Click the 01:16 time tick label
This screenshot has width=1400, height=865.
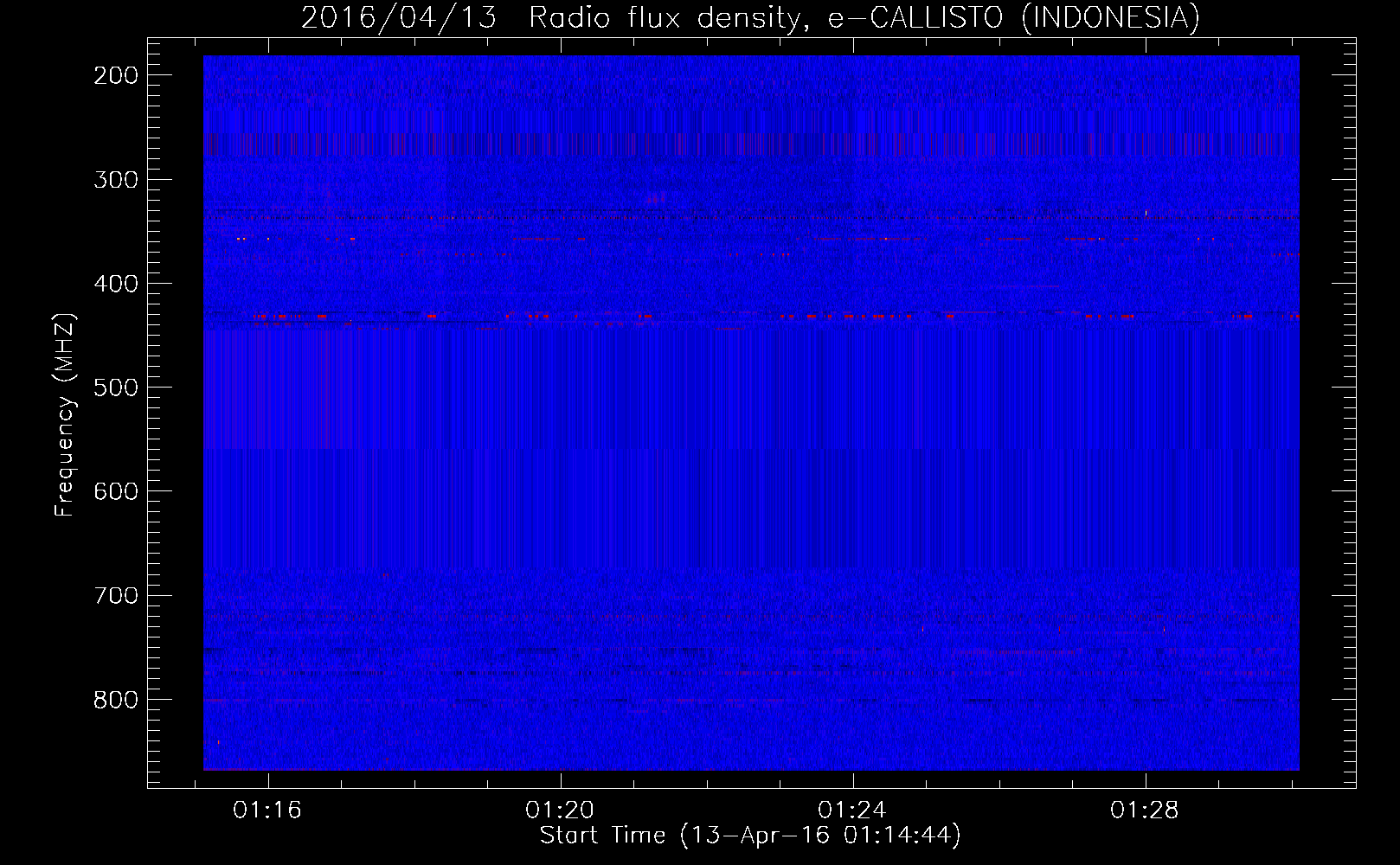pos(267,810)
